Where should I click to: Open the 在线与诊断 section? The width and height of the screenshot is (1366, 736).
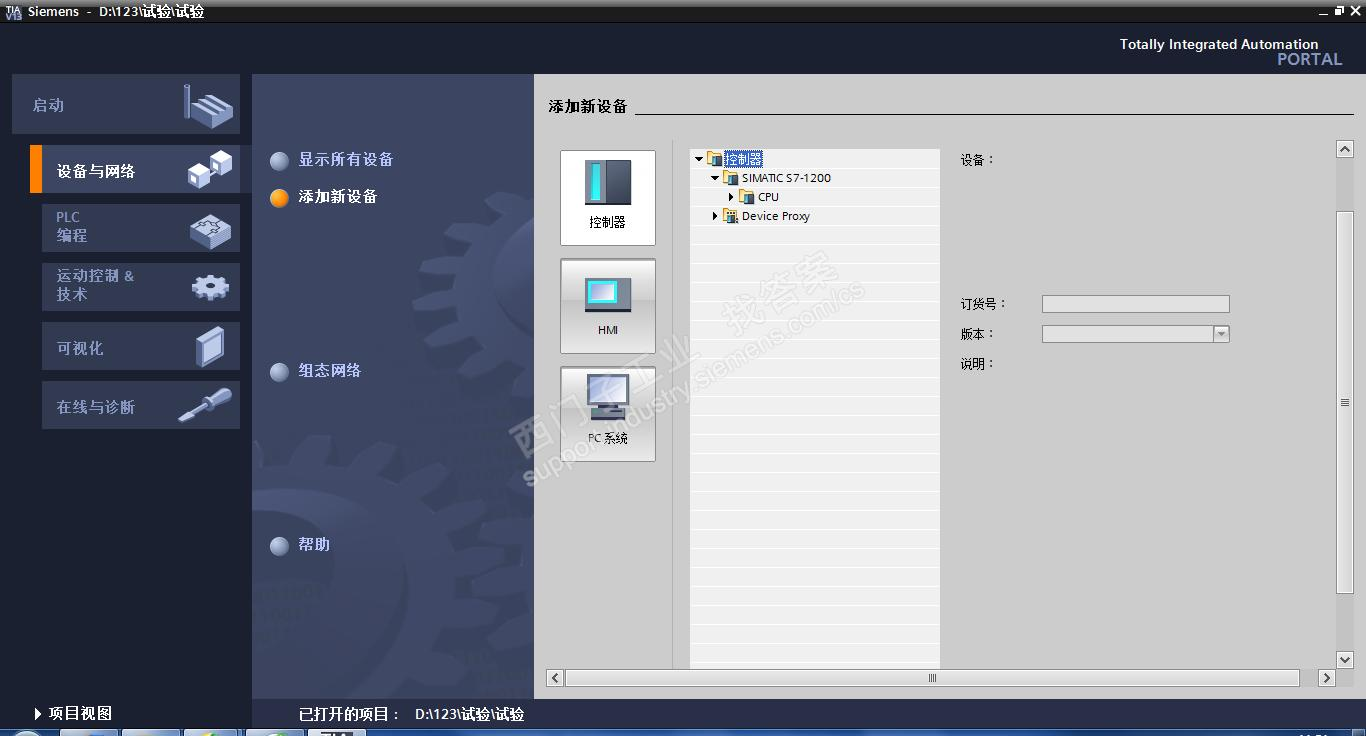click(x=141, y=405)
